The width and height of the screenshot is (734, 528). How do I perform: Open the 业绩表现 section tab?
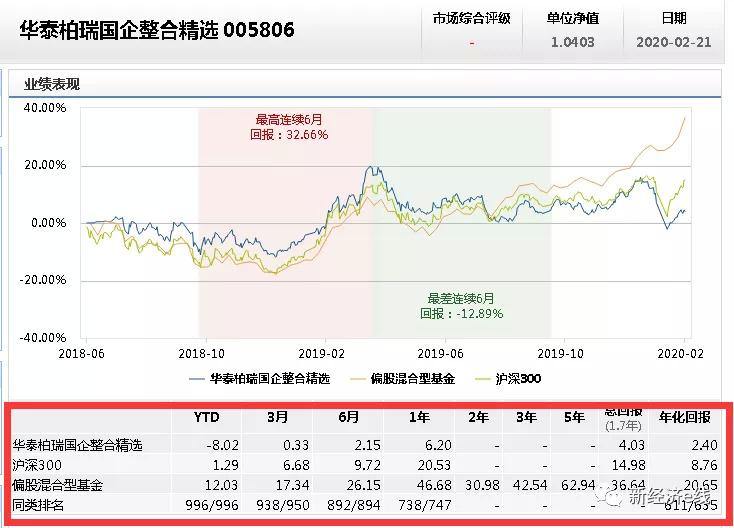(52, 84)
